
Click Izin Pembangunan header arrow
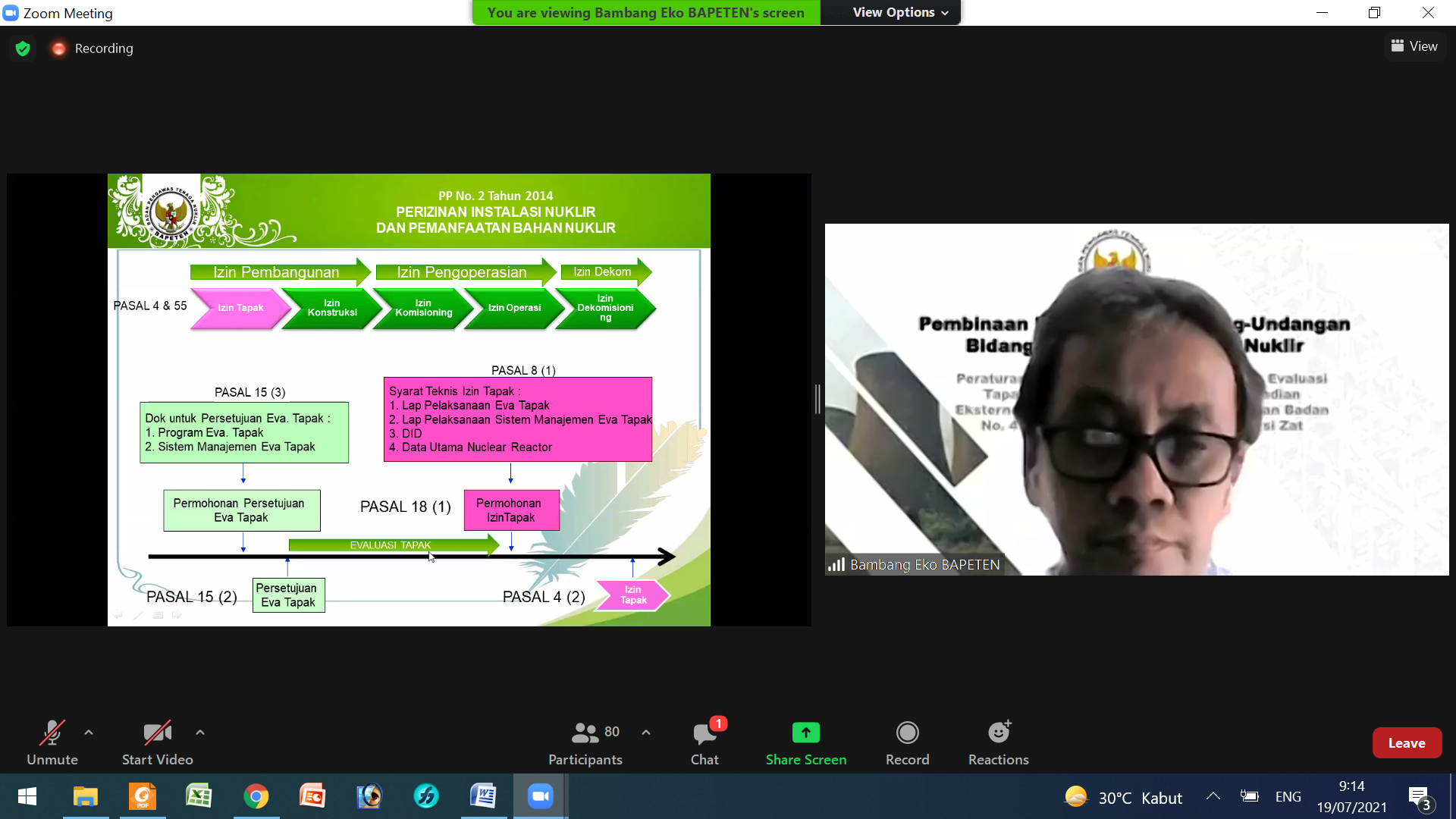tap(280, 272)
